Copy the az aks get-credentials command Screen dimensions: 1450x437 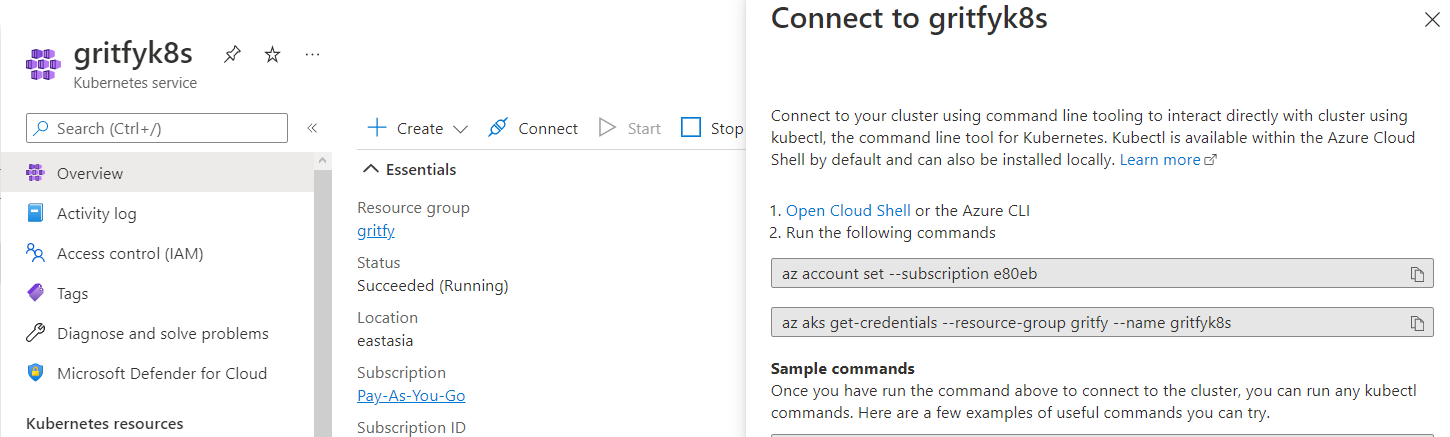point(1417,322)
